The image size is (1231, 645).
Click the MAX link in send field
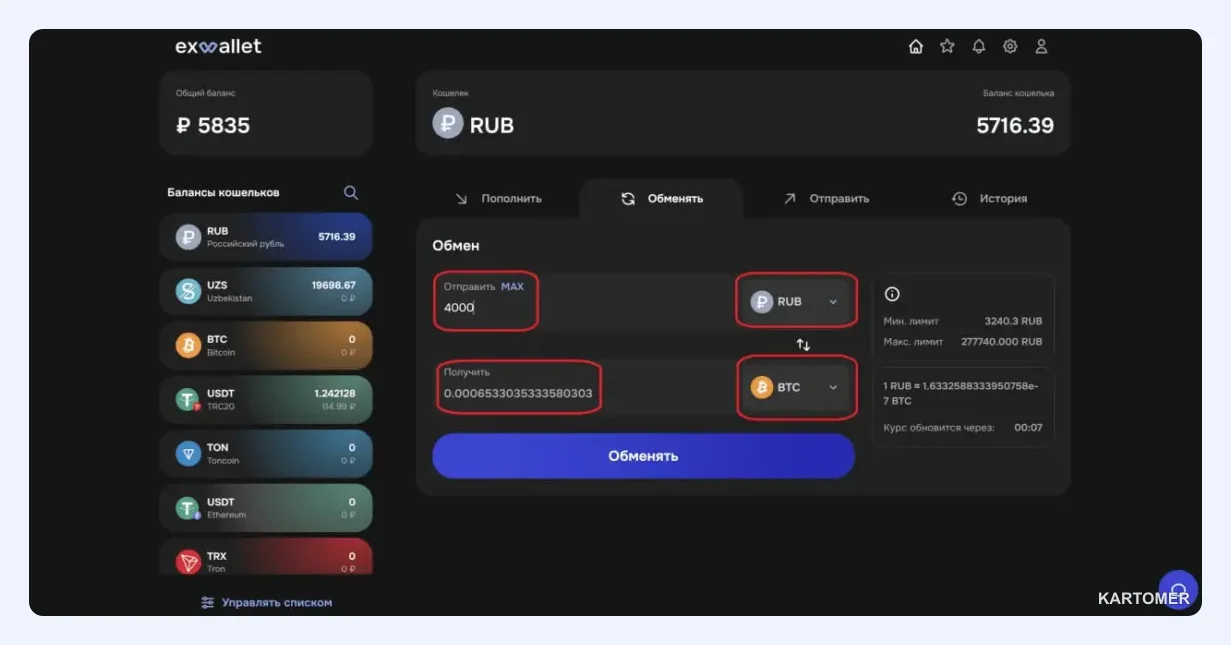512,287
